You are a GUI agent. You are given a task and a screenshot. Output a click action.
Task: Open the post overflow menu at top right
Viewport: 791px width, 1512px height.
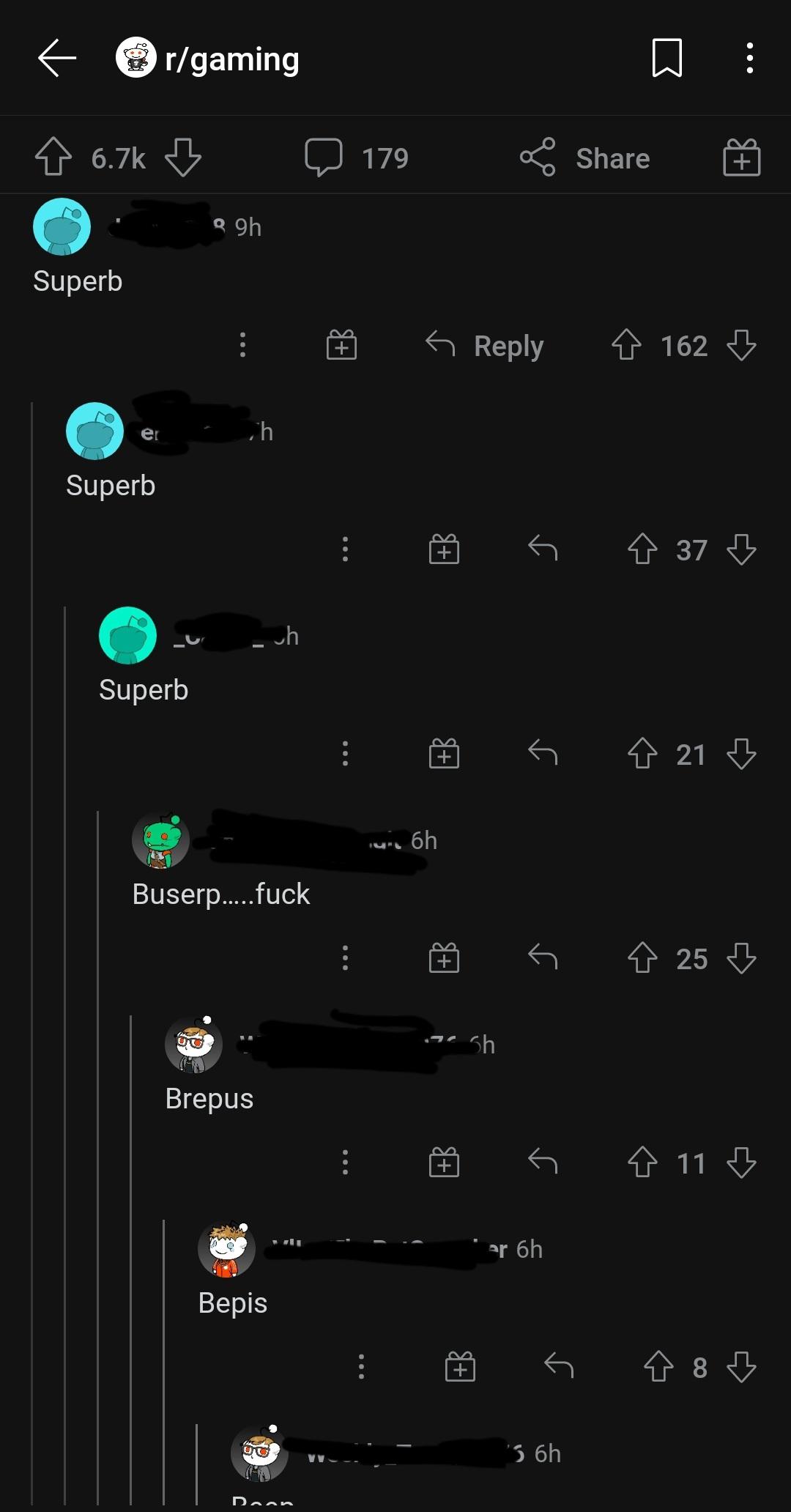[749, 59]
